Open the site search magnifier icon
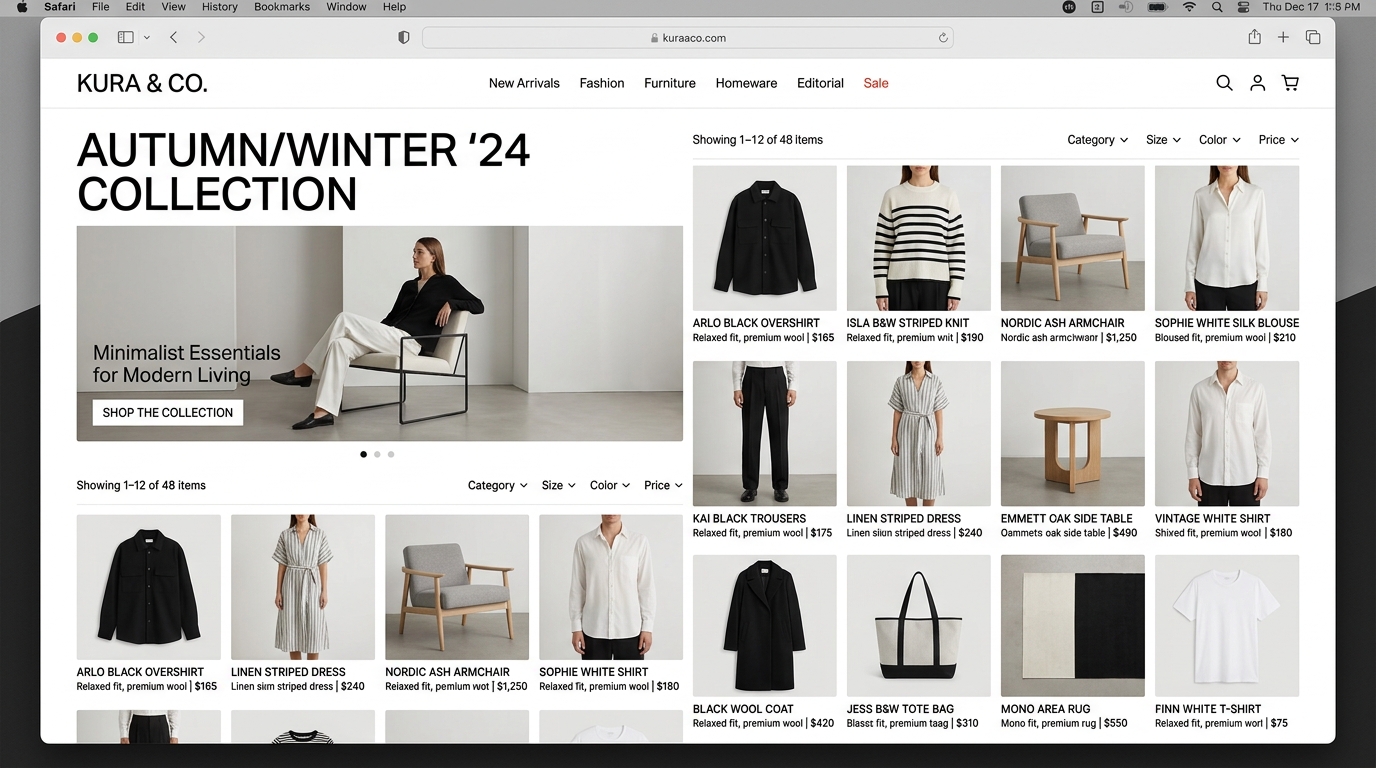This screenshot has width=1376, height=768. pos(1224,83)
